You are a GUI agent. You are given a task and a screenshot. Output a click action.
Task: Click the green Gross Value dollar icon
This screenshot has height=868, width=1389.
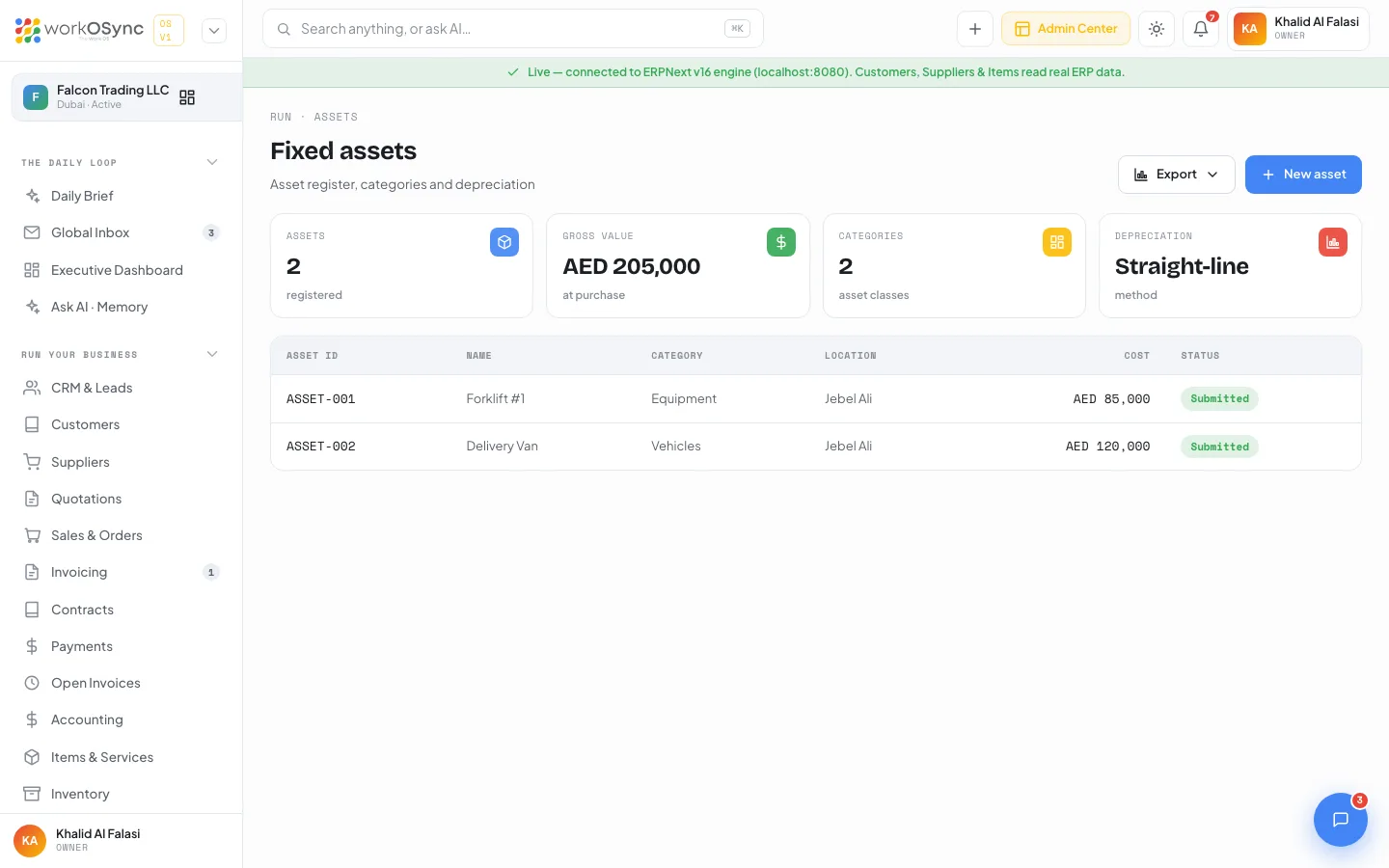781,242
